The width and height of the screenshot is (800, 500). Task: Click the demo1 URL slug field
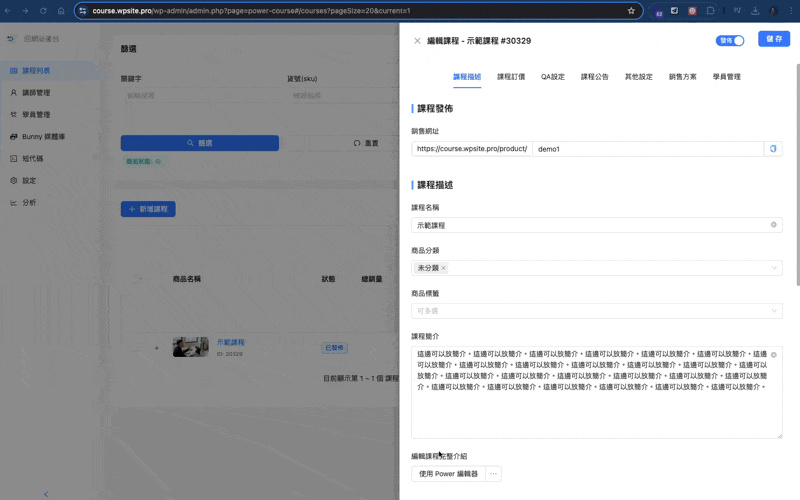pos(646,149)
